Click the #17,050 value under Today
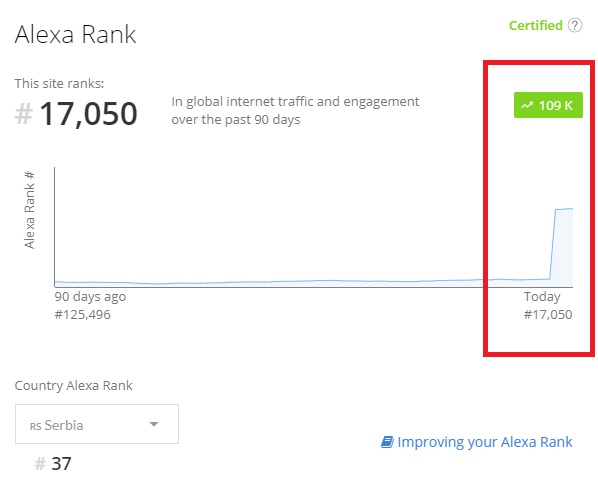Image resolution: width=598 pixels, height=485 pixels. 548,315
